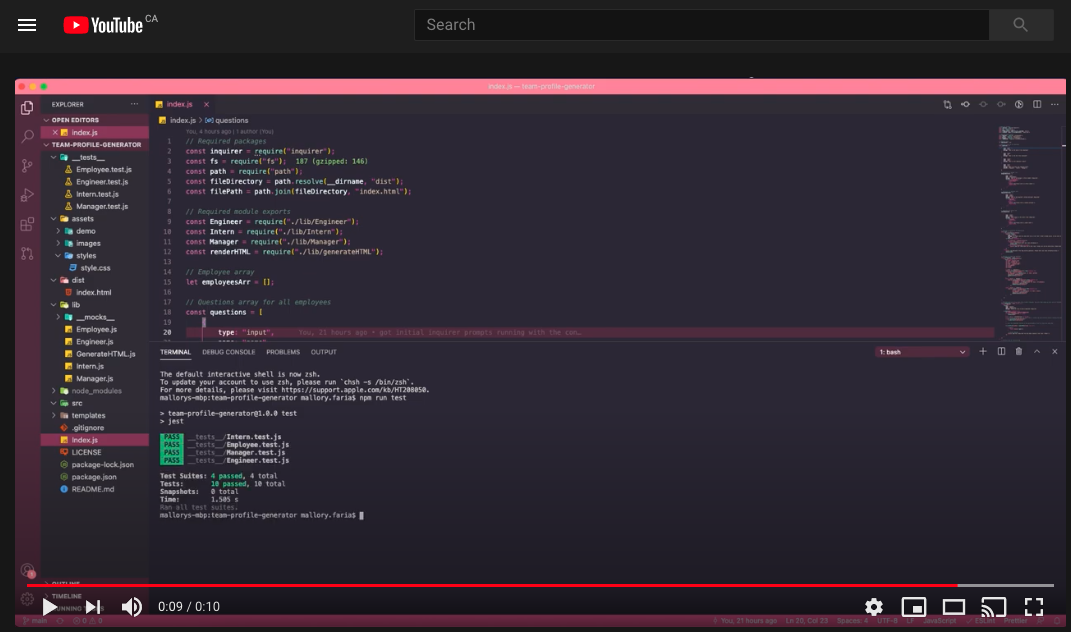Switch to the OUTPUT tab
Screen dimensions: 1071x632
coord(324,352)
